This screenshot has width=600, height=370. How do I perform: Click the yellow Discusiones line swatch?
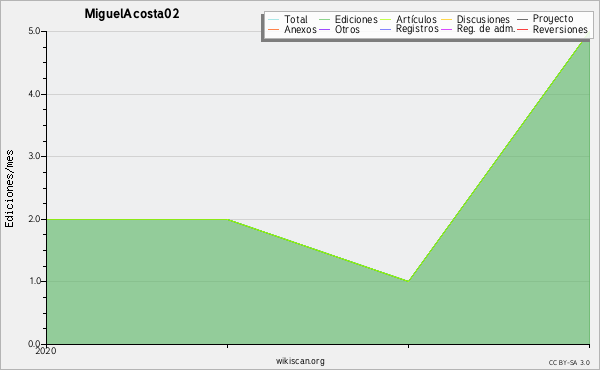(447, 20)
